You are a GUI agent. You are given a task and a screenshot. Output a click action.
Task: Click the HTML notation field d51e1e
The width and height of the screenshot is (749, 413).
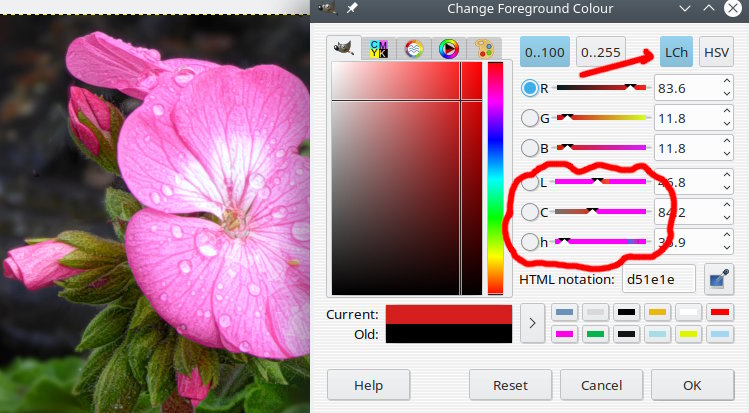[x=659, y=279]
